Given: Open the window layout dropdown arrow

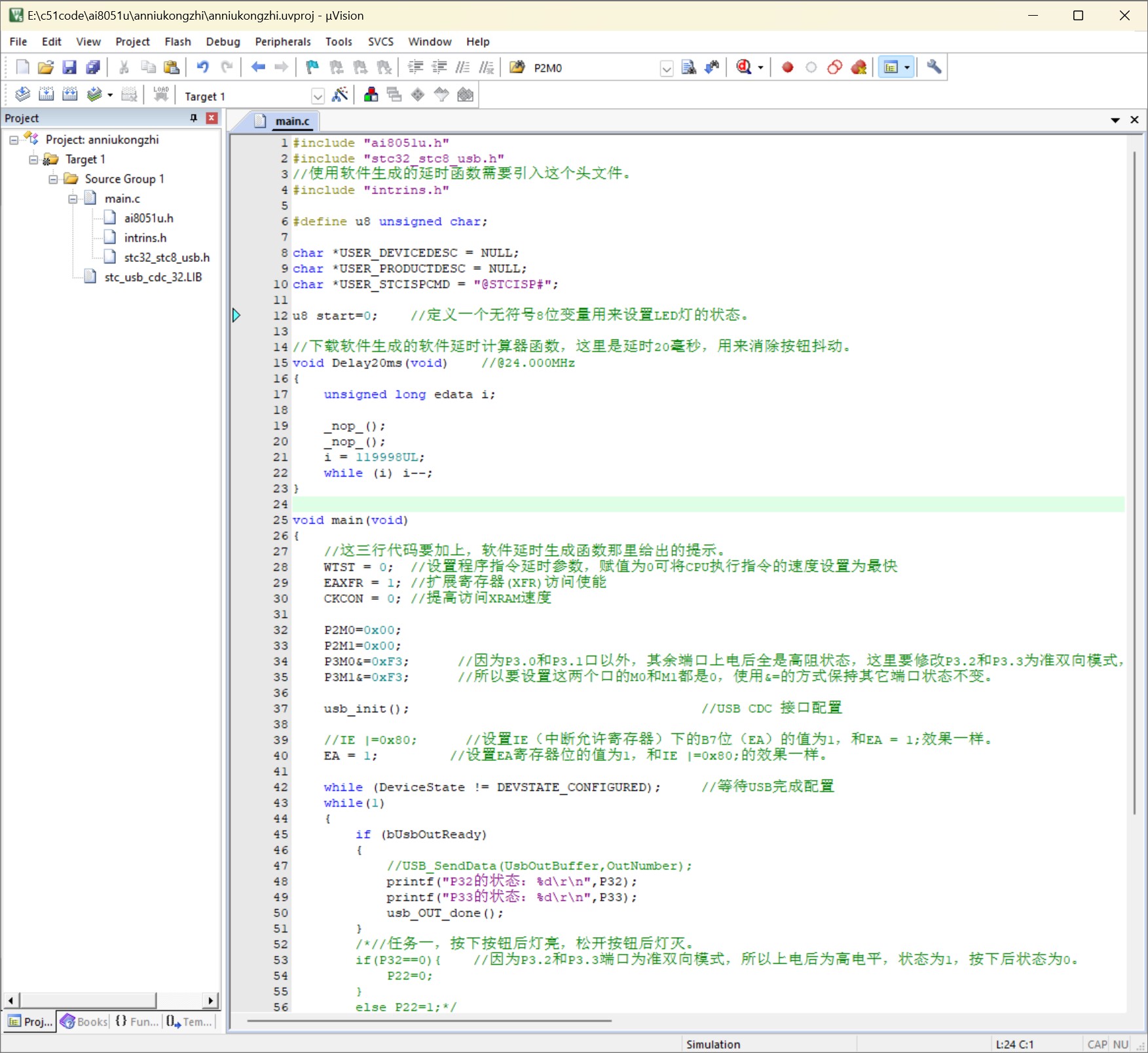Looking at the screenshot, I should tap(907, 67).
